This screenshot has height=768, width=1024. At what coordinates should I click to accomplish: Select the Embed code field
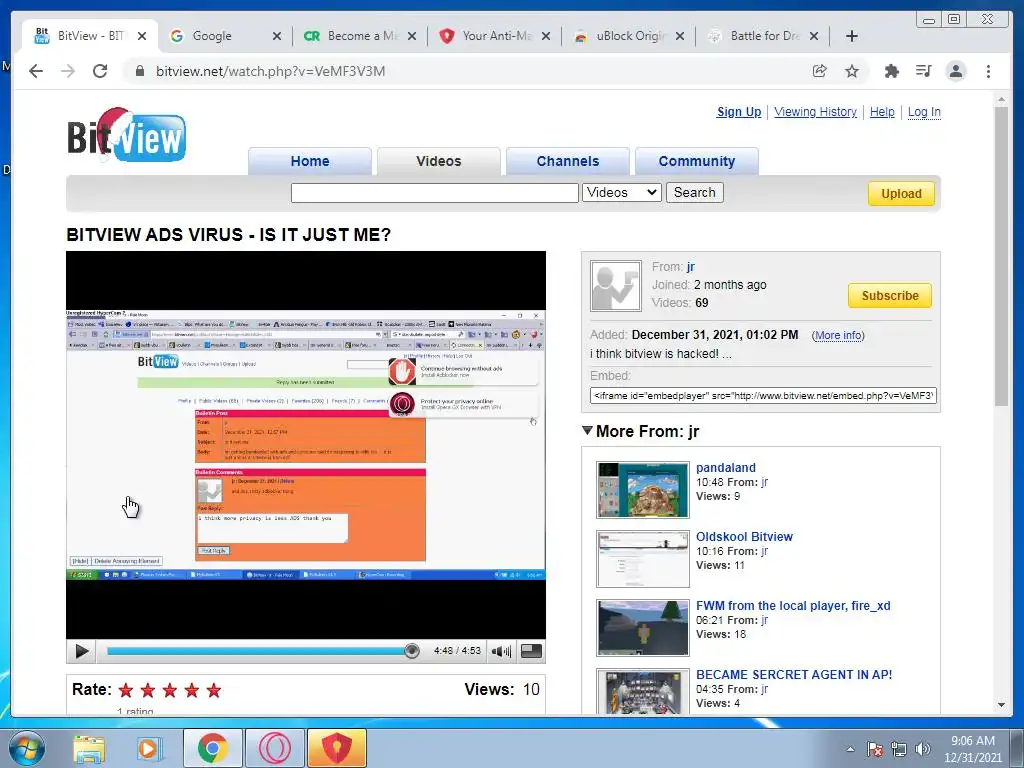tap(763, 395)
